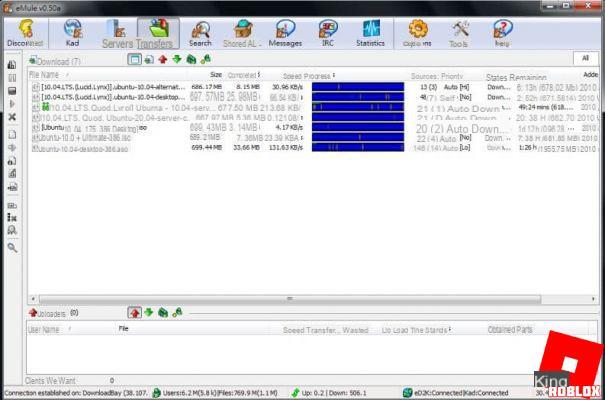The image size is (605, 400).
Task: Click progress bar of ubuntu-10.04-alternate download
Action: click(358, 87)
